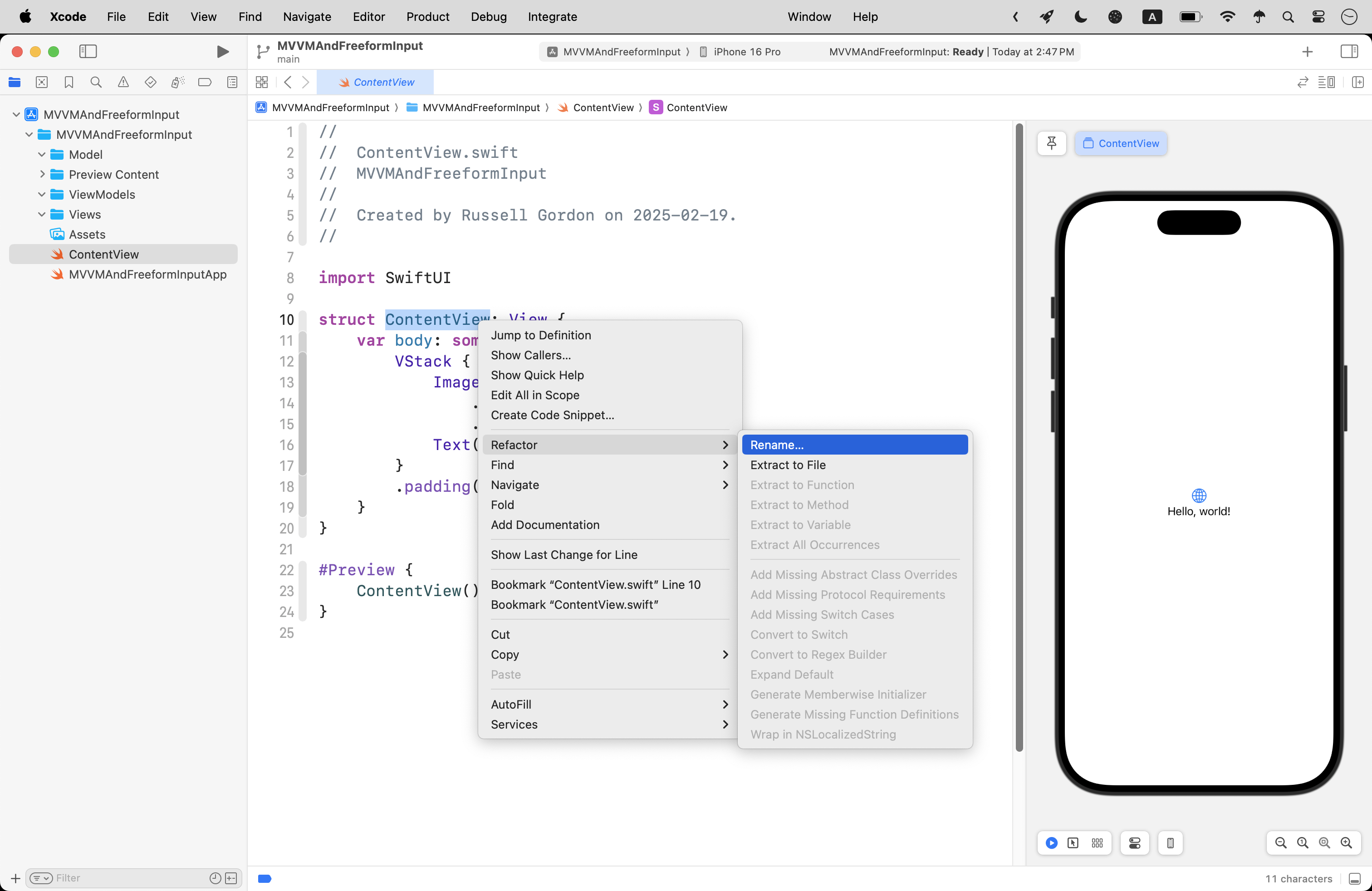This screenshot has width=1372, height=891.
Task: Toggle the inspector panel on right
Action: [1349, 52]
